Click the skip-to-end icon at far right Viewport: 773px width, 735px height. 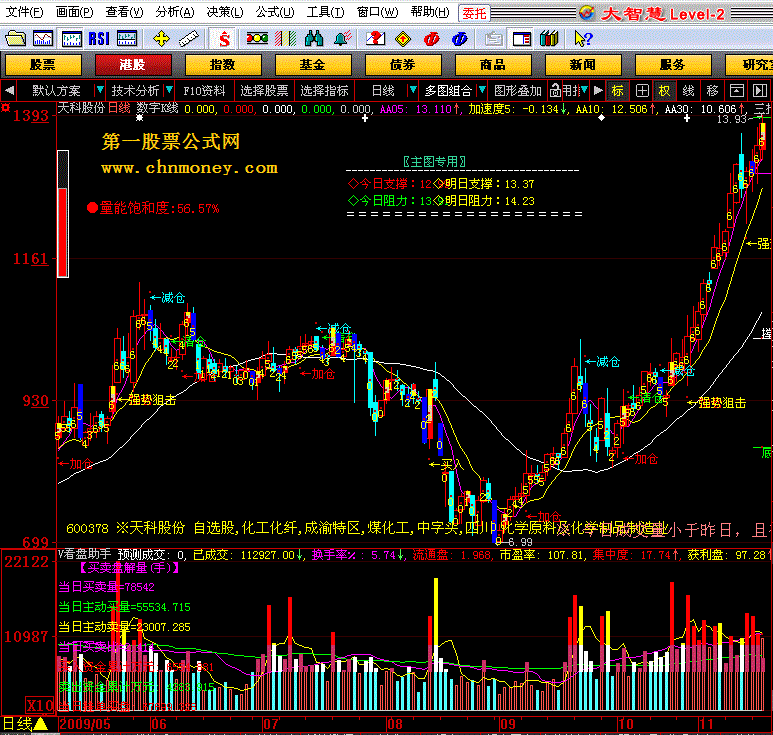click(760, 91)
